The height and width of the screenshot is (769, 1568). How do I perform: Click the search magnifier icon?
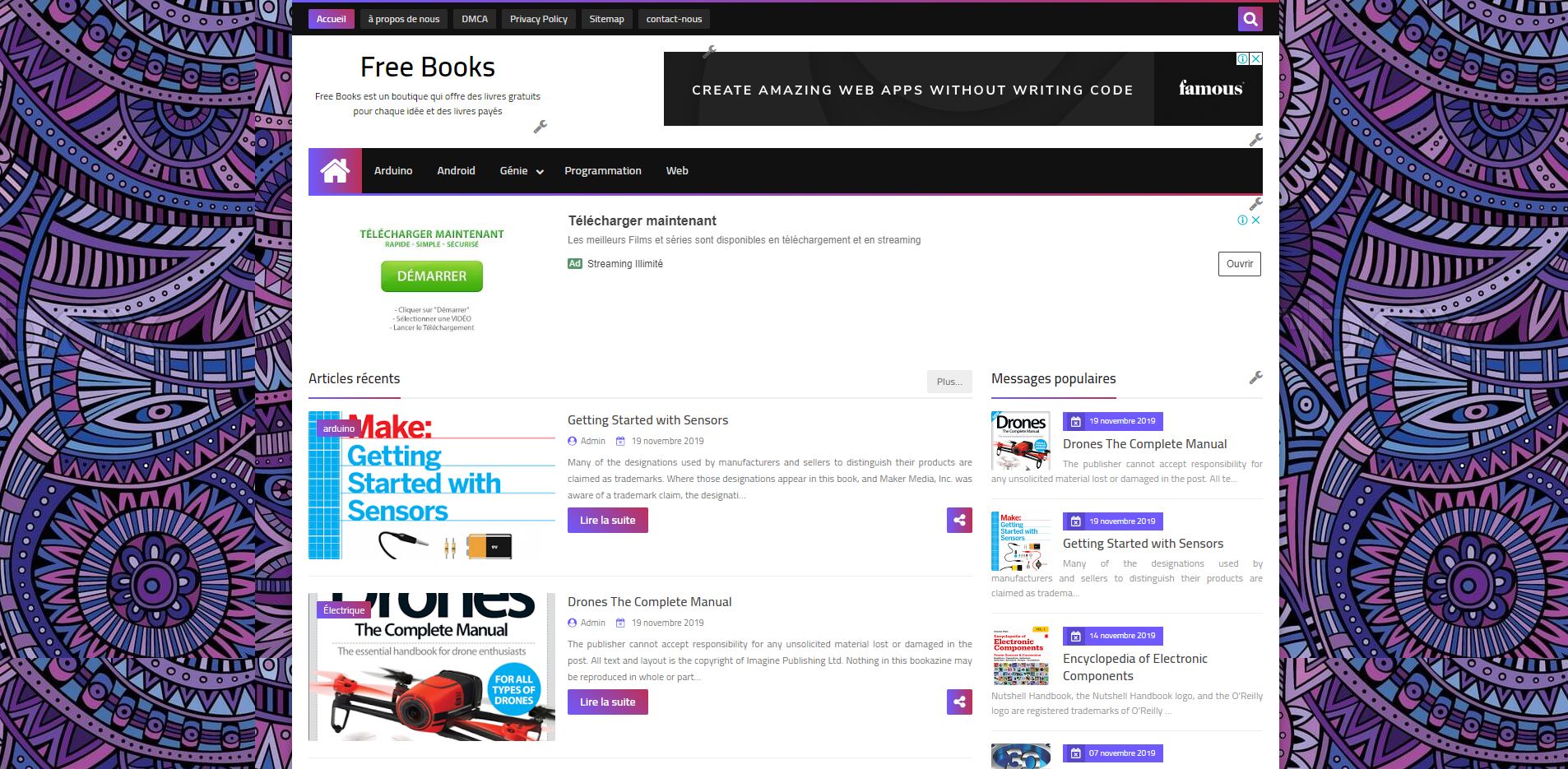click(1250, 18)
